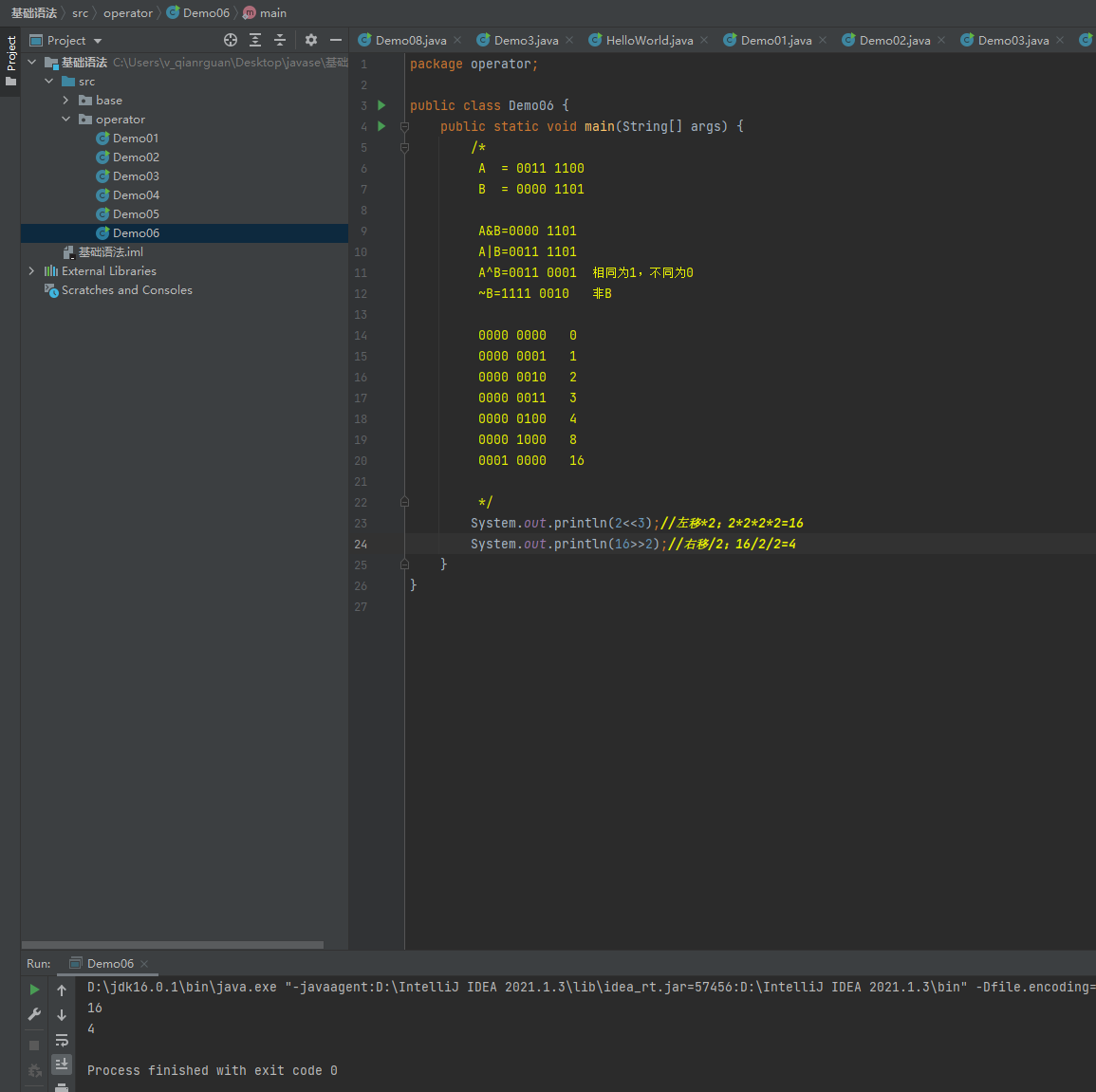This screenshot has height=1092, width=1096.
Task: Expand External Libraries node
Action: click(x=32, y=270)
